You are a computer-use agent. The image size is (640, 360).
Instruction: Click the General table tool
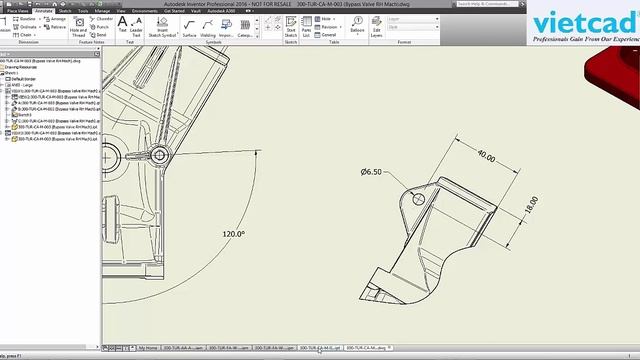pyautogui.click(x=325, y=35)
